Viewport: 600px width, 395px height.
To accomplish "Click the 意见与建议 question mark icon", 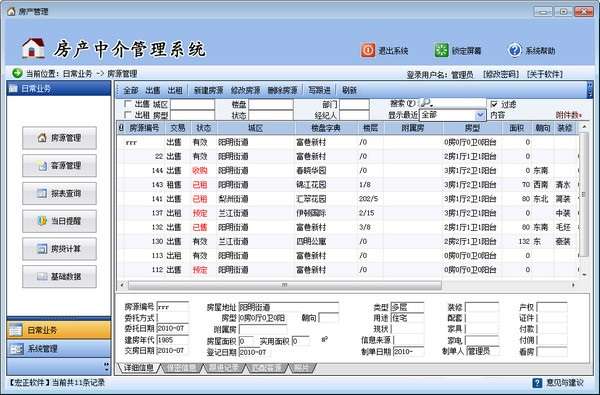I will [x=537, y=382].
